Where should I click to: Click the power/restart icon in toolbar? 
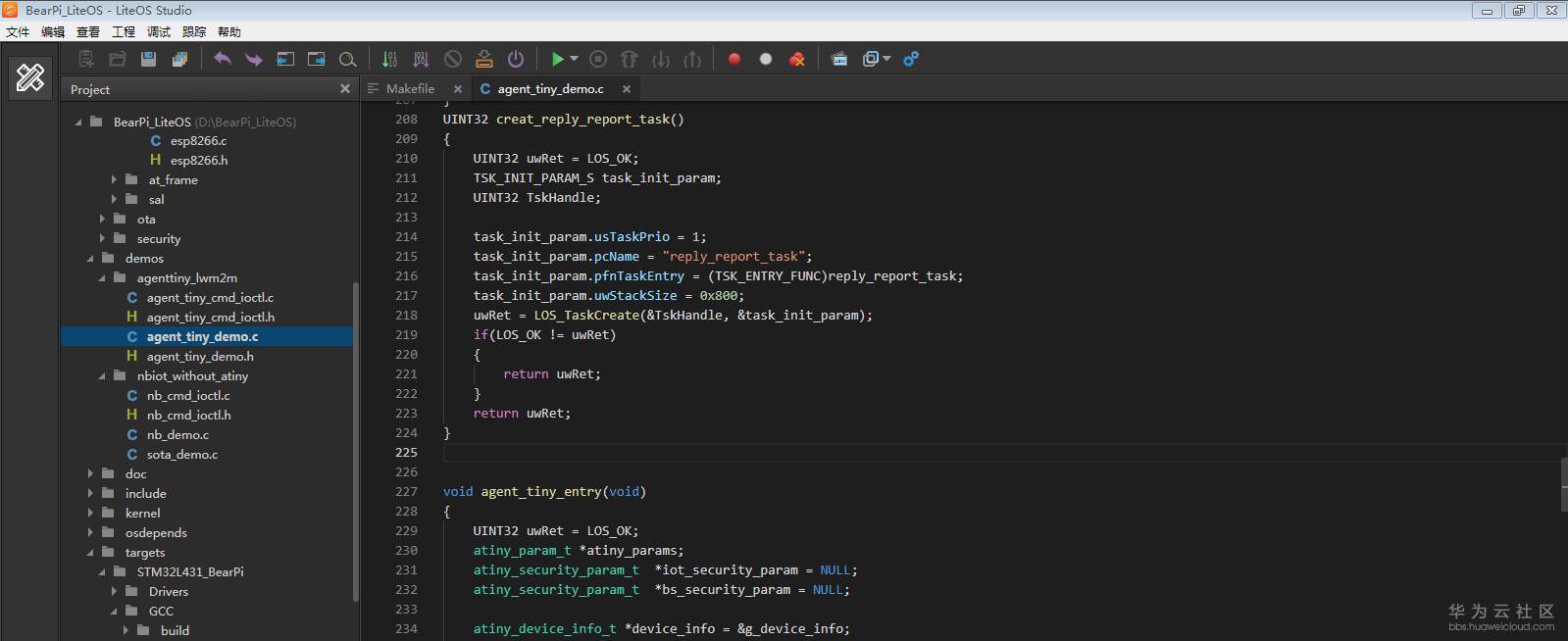516,59
